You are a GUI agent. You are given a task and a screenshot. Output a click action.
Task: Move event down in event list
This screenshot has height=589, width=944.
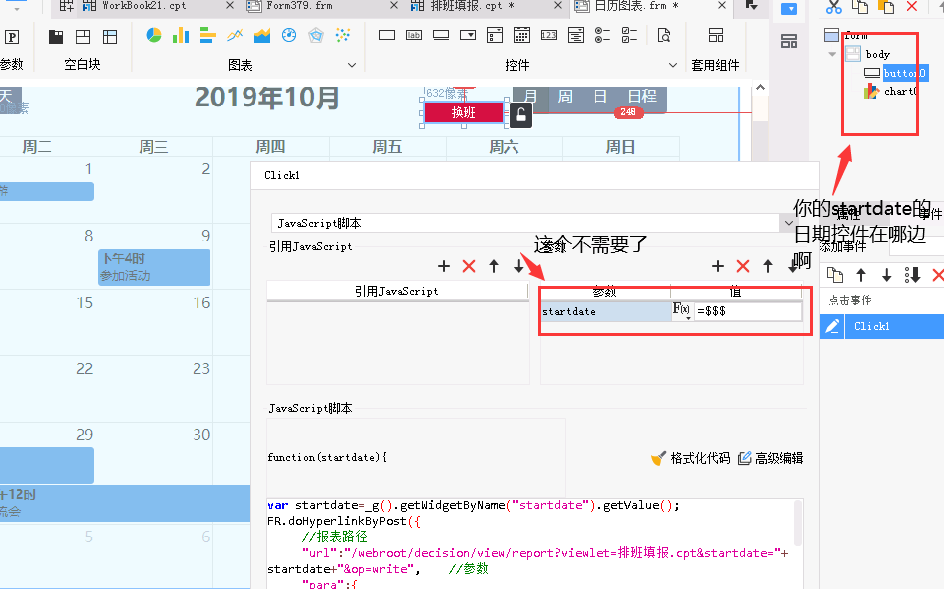(x=887, y=275)
